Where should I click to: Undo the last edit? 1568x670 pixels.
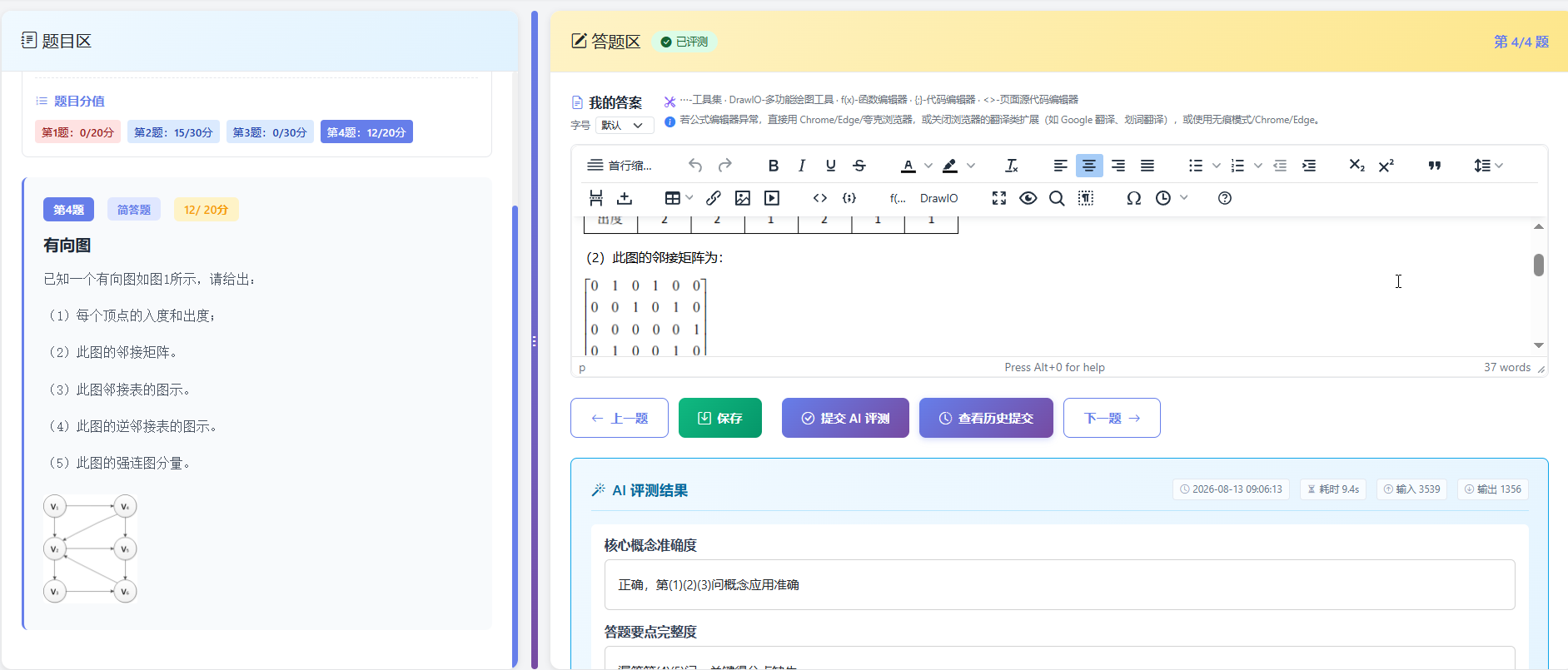coord(695,166)
